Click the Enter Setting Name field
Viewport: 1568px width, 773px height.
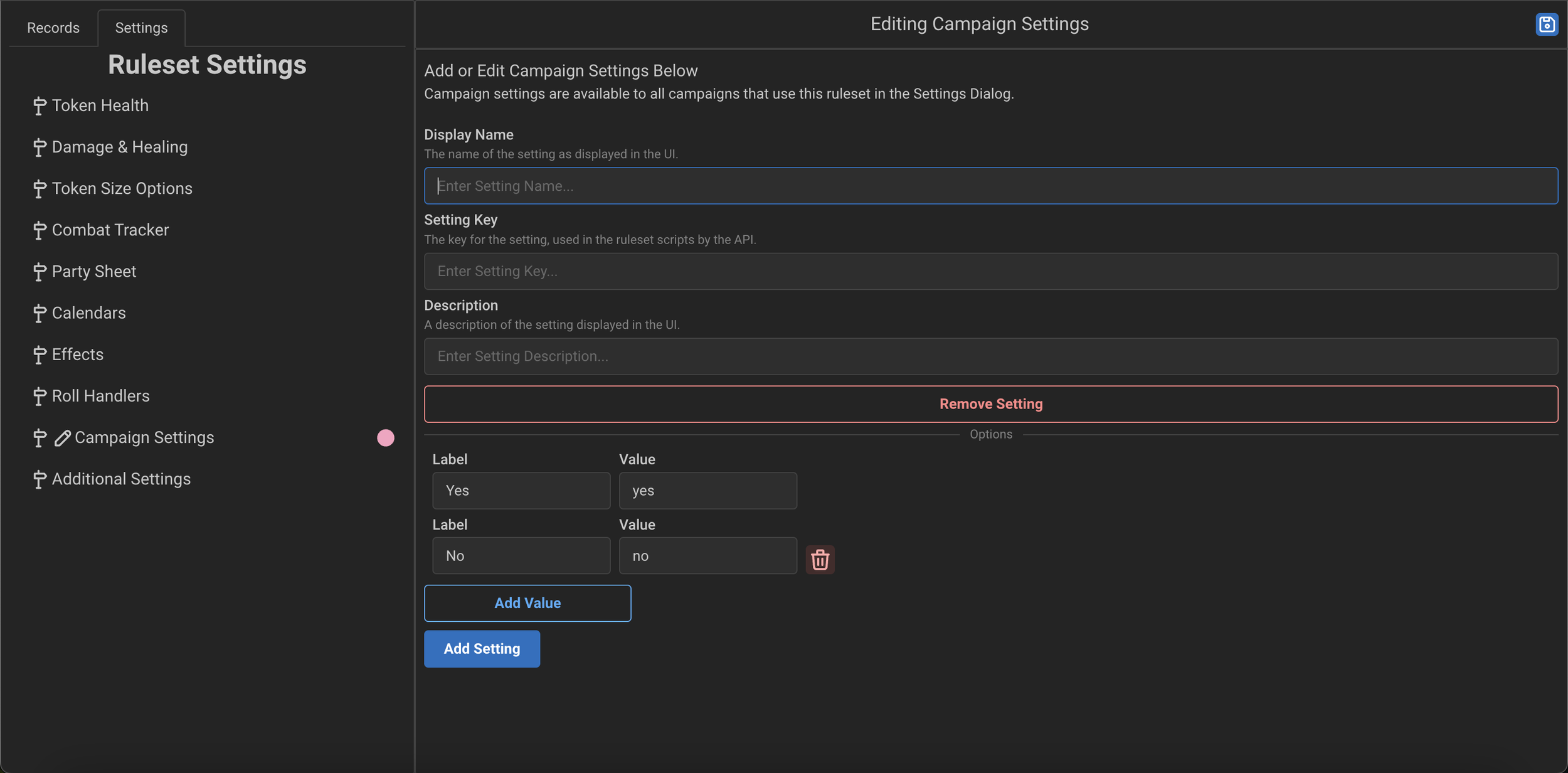point(991,186)
